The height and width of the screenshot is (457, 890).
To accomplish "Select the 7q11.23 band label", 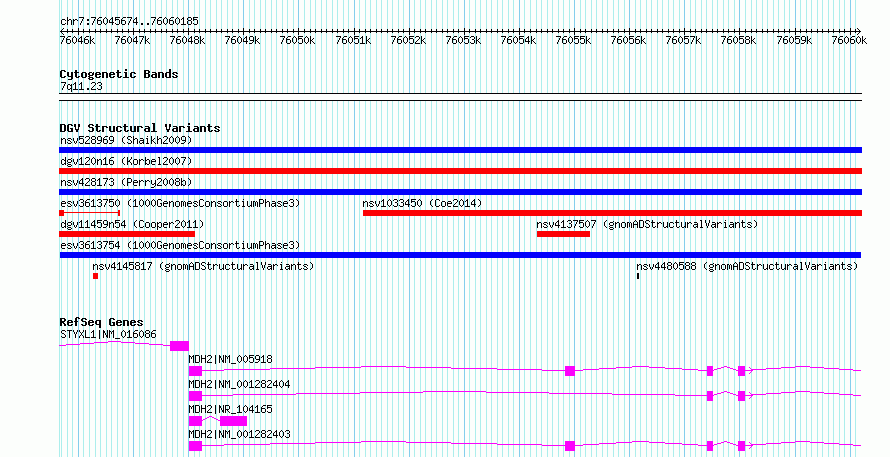I will click(x=81, y=86).
